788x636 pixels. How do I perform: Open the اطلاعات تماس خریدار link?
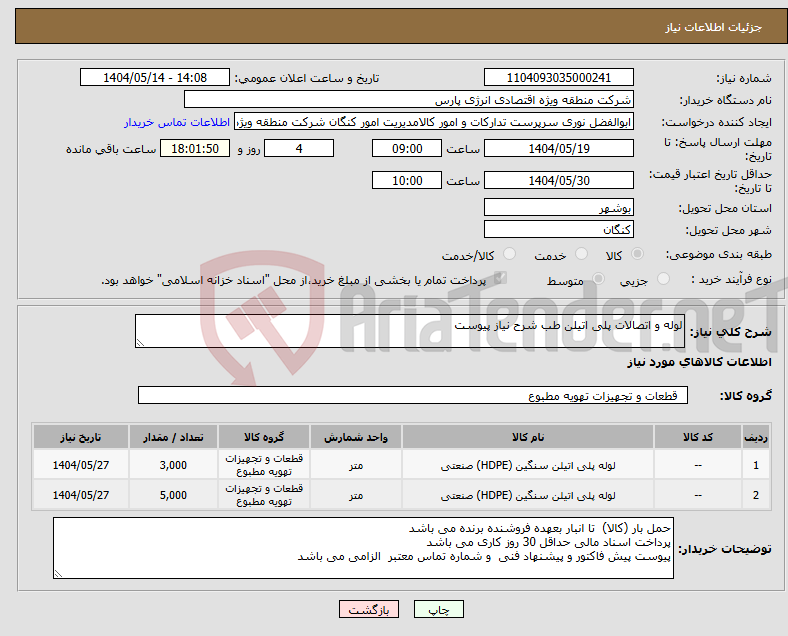click(x=177, y=122)
